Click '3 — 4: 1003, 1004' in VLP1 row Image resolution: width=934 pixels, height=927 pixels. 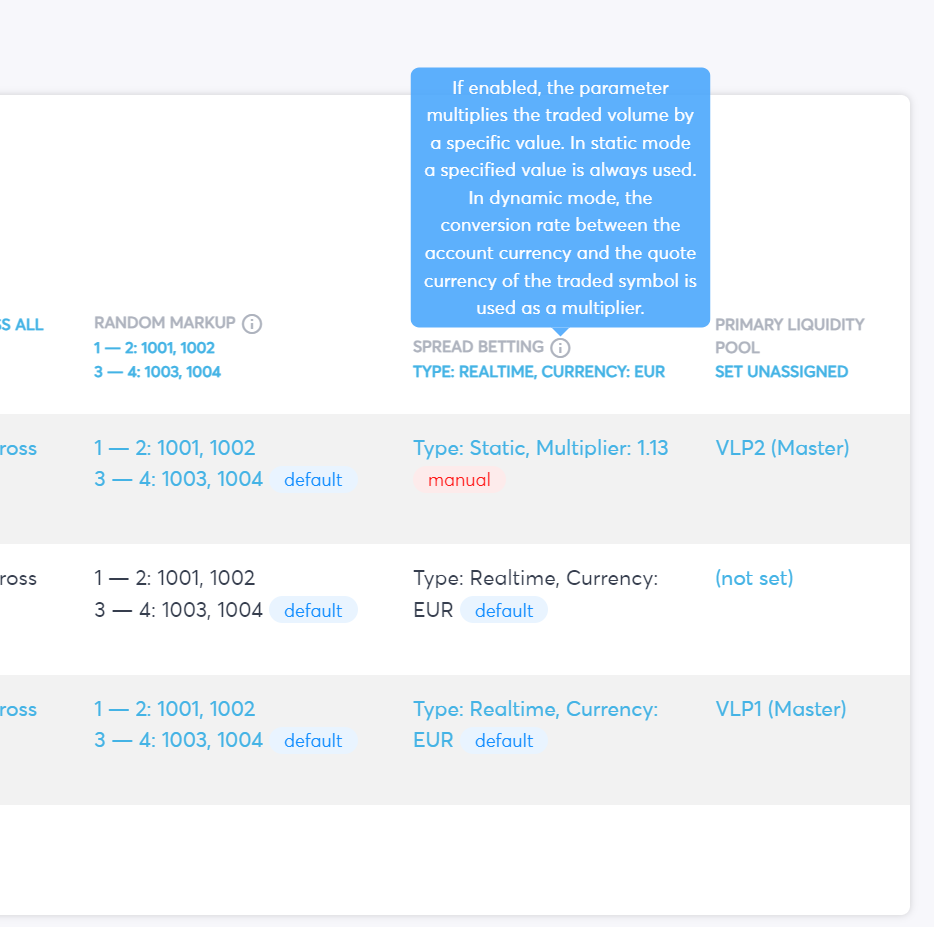[x=178, y=740]
